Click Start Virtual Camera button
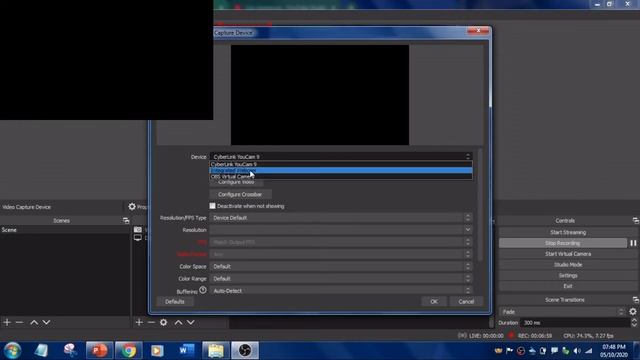Viewport: 640px width, 360px height. click(x=568, y=254)
